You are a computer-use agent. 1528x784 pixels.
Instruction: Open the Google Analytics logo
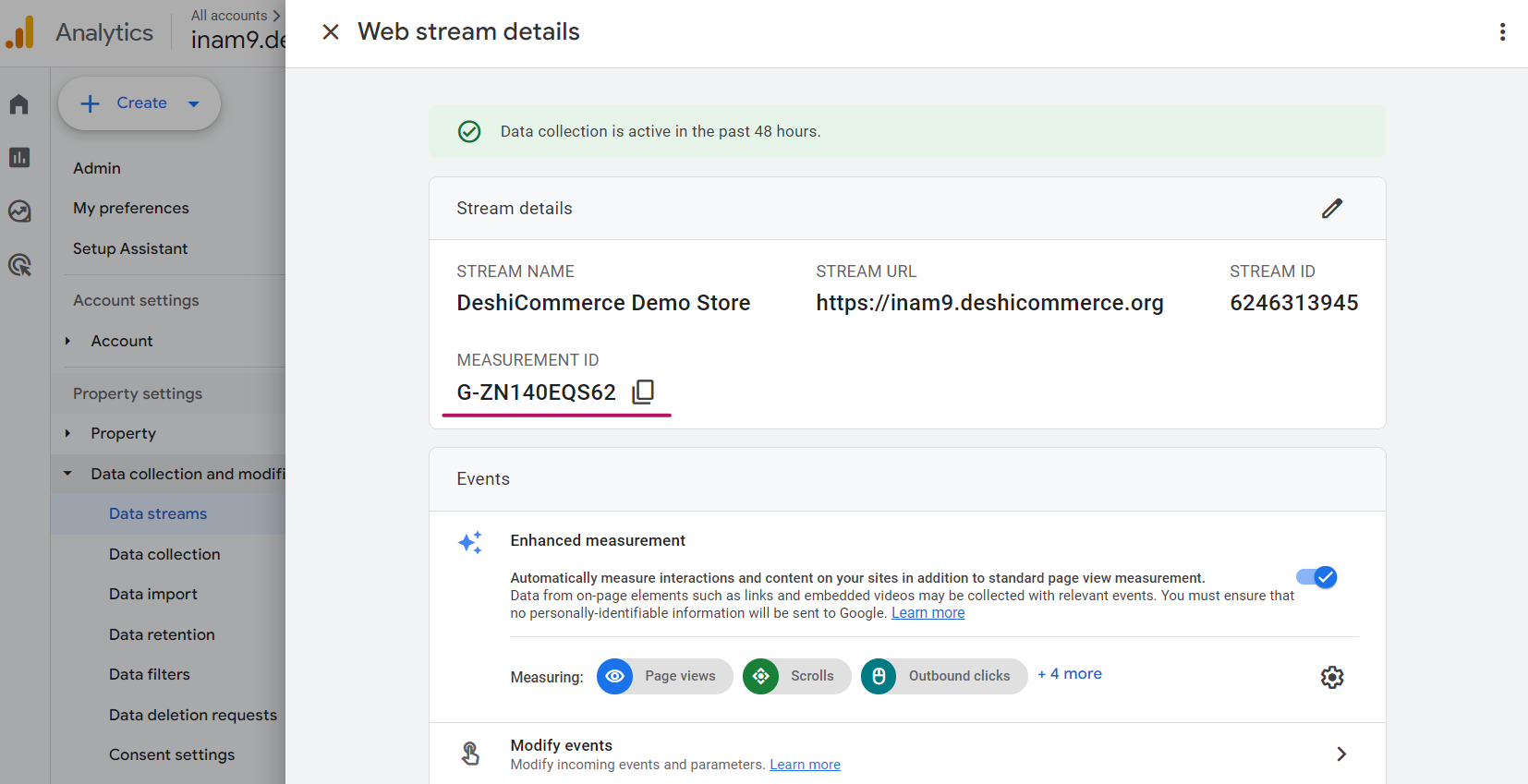pyautogui.click(x=20, y=32)
